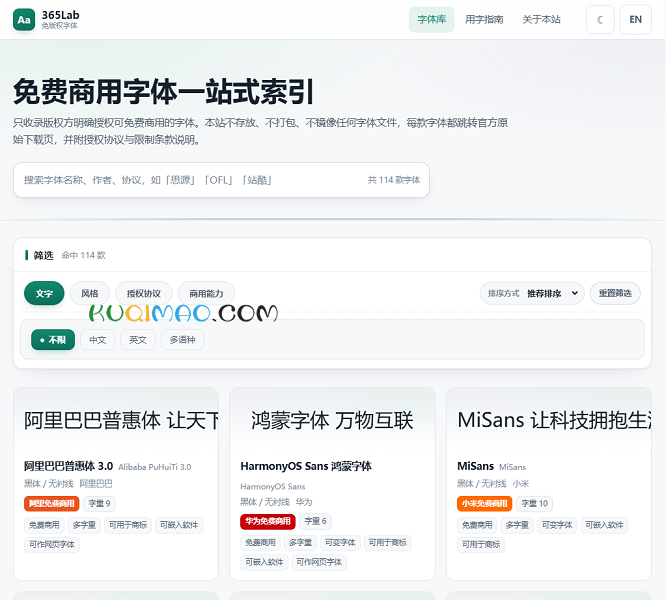The image size is (666, 600).
Task: Click 可作网页字体 tag on the HarmonyOS card
Action: [319, 562]
